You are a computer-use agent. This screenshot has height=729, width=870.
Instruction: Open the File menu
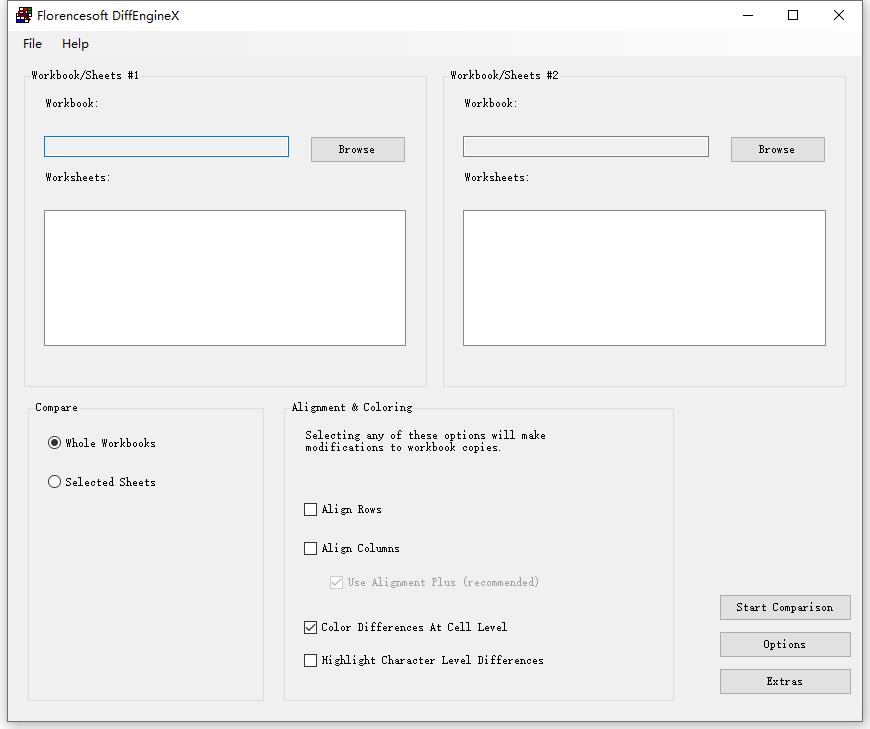[x=32, y=43]
